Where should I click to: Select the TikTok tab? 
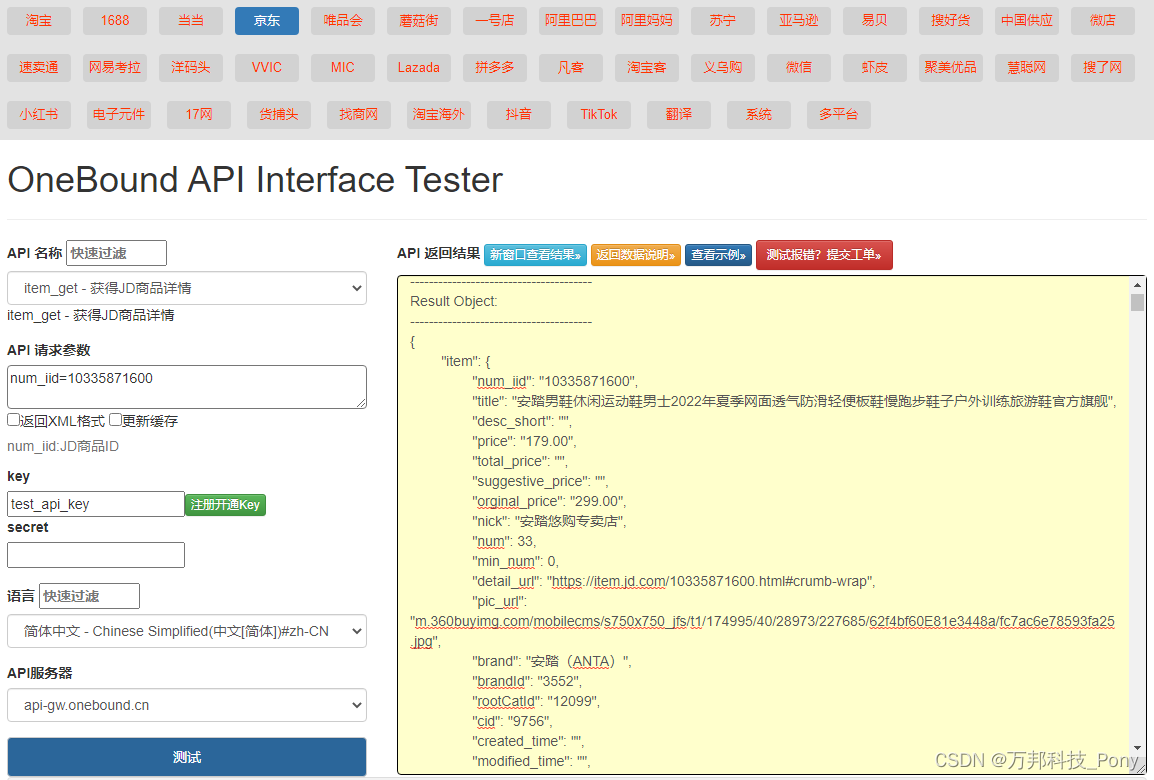click(x=599, y=115)
